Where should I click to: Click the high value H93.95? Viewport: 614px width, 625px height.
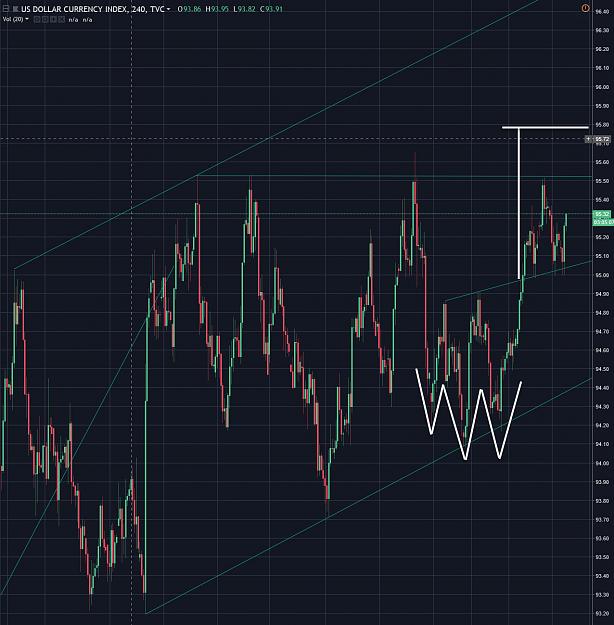(x=217, y=9)
